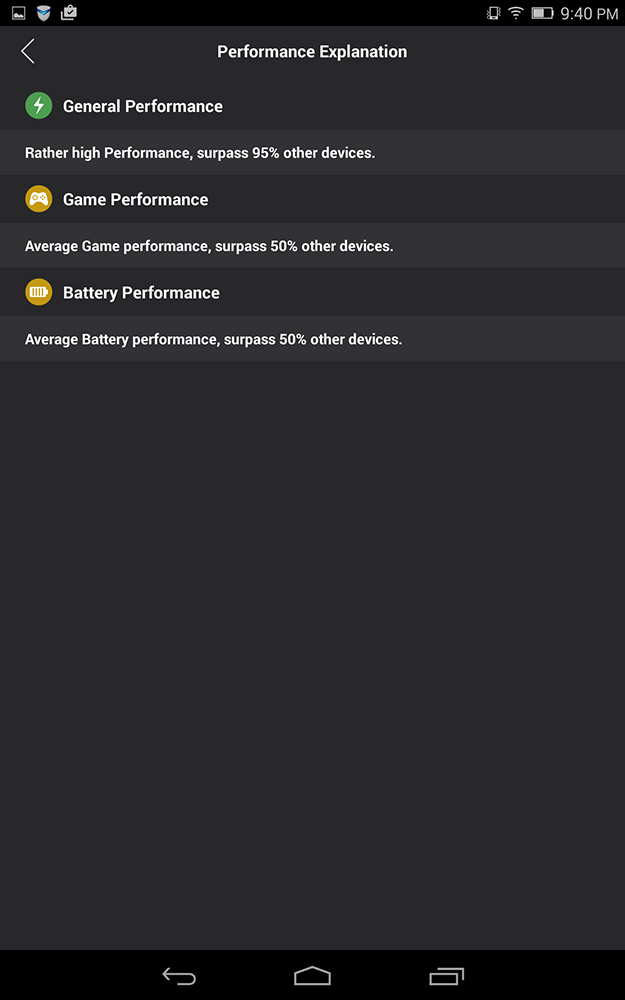Select the Battery Performance heading
The width and height of the screenshot is (625, 1000).
(x=141, y=292)
